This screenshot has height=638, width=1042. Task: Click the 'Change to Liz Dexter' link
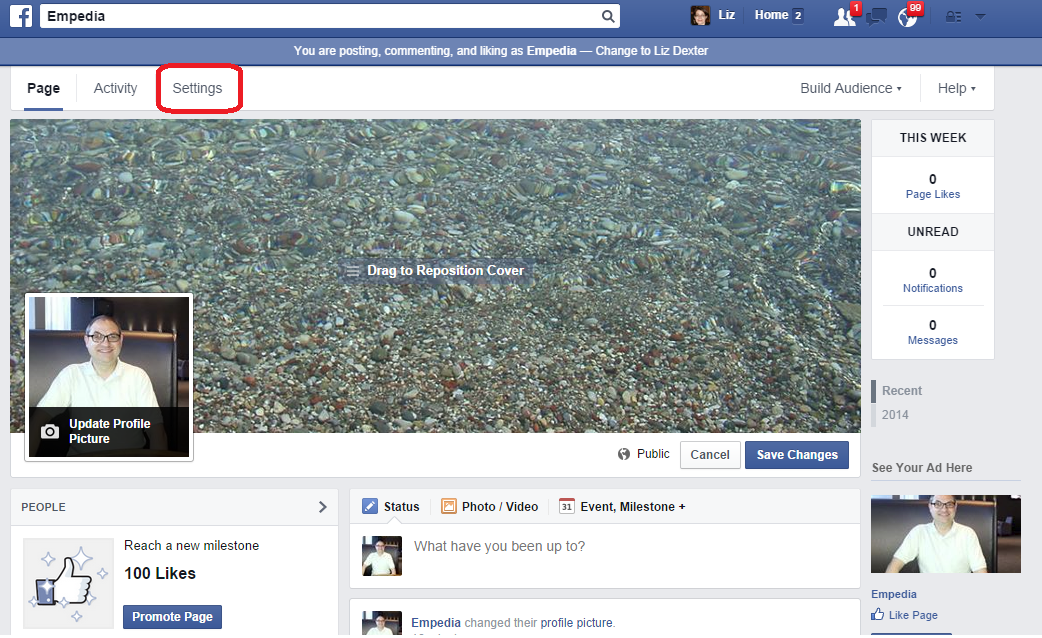coord(652,50)
